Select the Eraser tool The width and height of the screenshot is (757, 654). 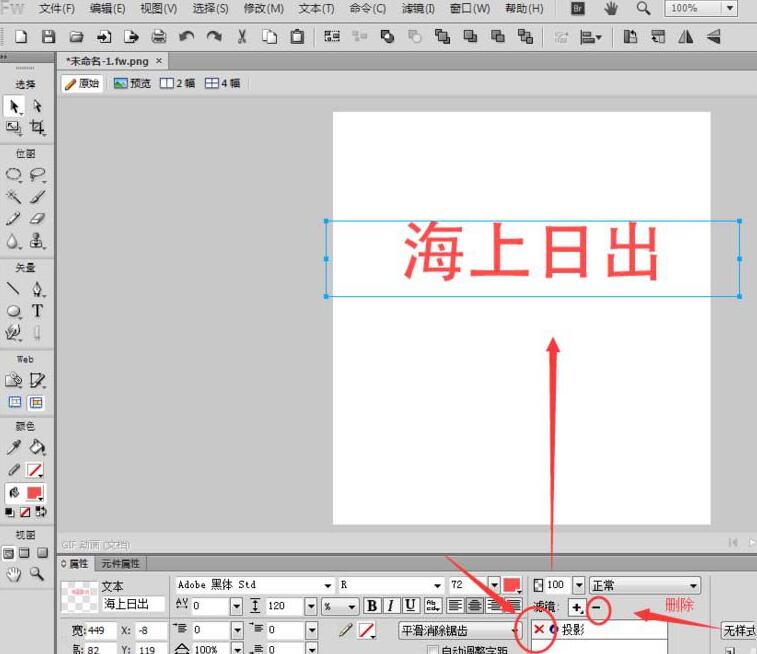tap(37, 219)
